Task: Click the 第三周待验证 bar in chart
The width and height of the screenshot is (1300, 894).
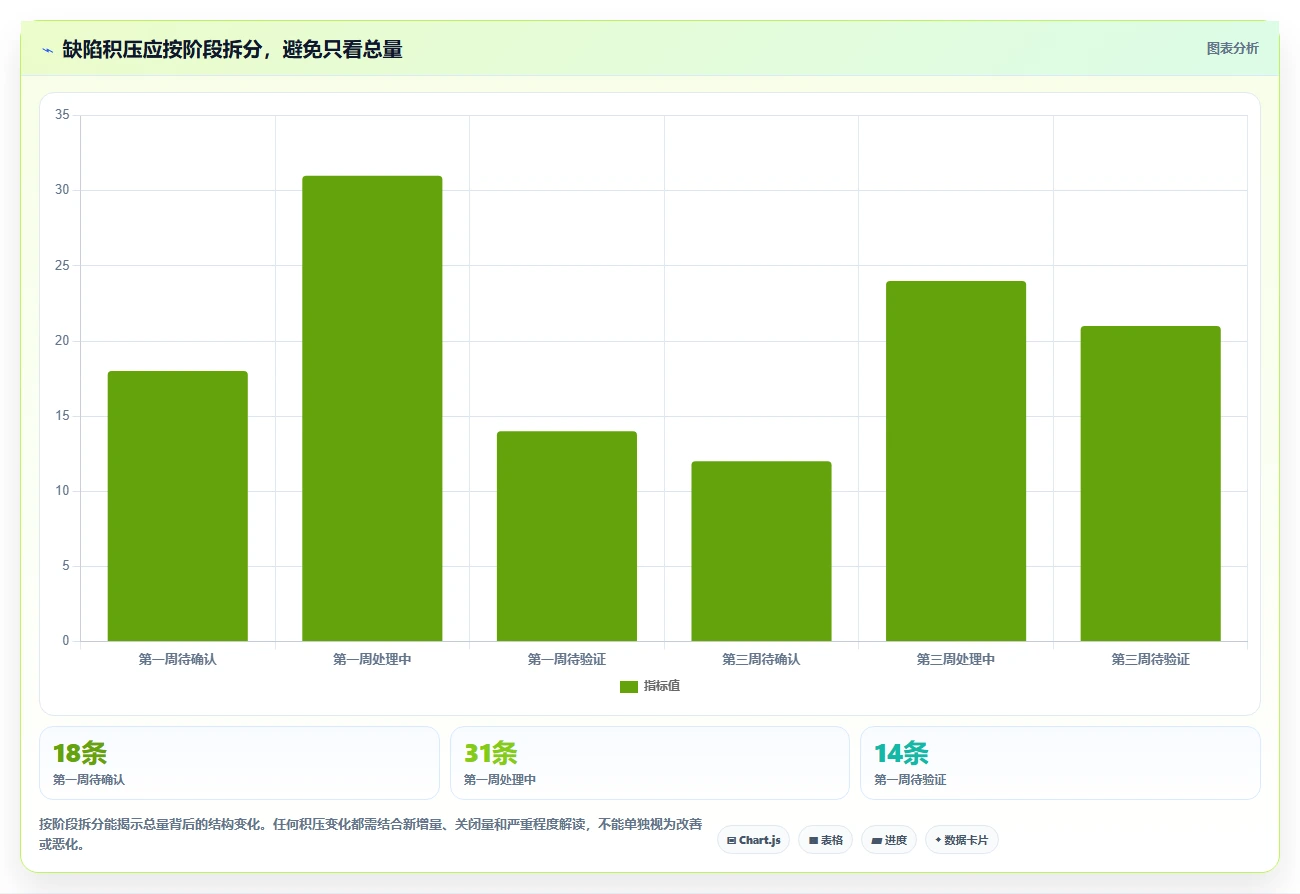Action: point(1150,483)
